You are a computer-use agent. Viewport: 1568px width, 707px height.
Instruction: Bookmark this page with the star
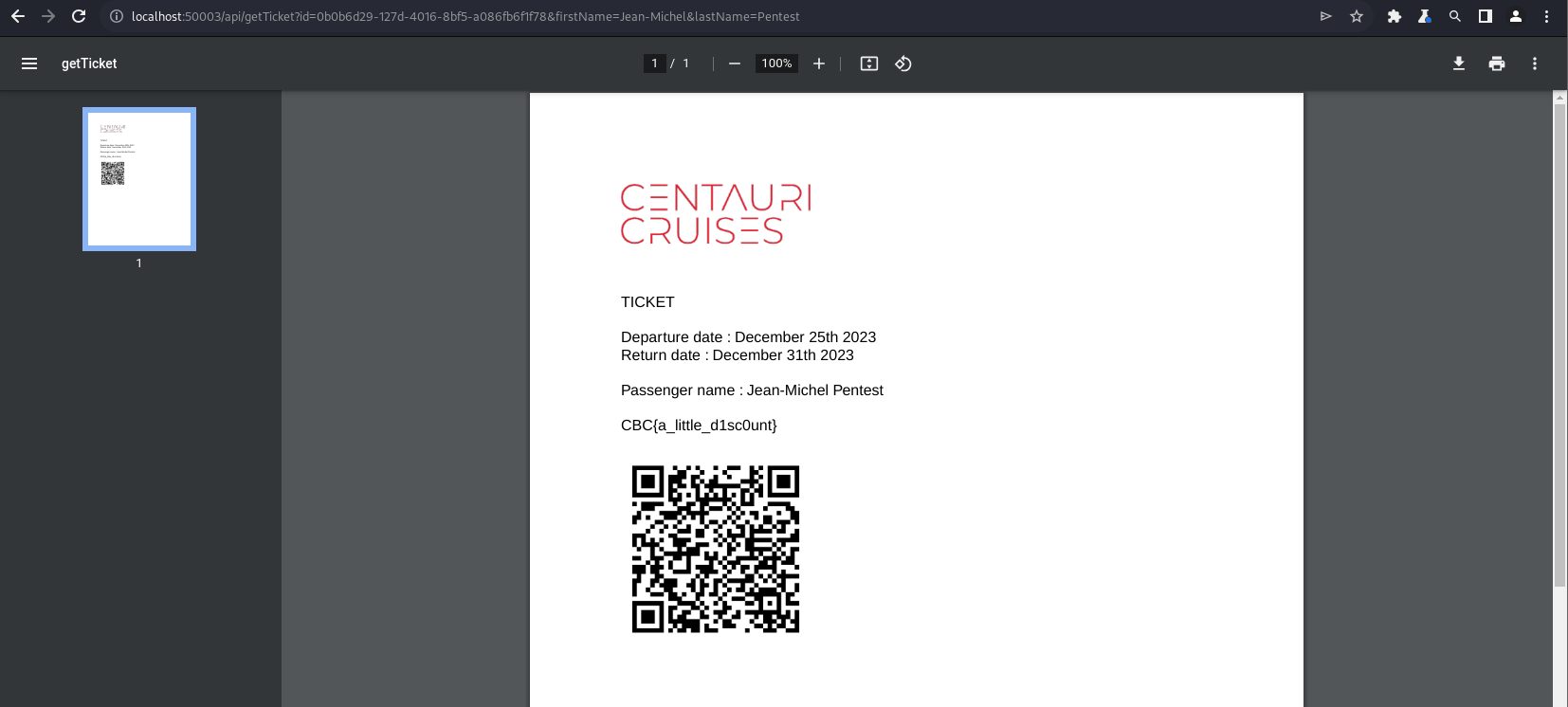coord(1357,16)
